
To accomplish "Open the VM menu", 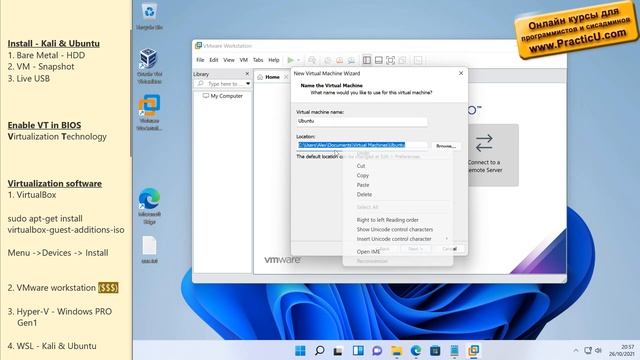I will 244,60.
